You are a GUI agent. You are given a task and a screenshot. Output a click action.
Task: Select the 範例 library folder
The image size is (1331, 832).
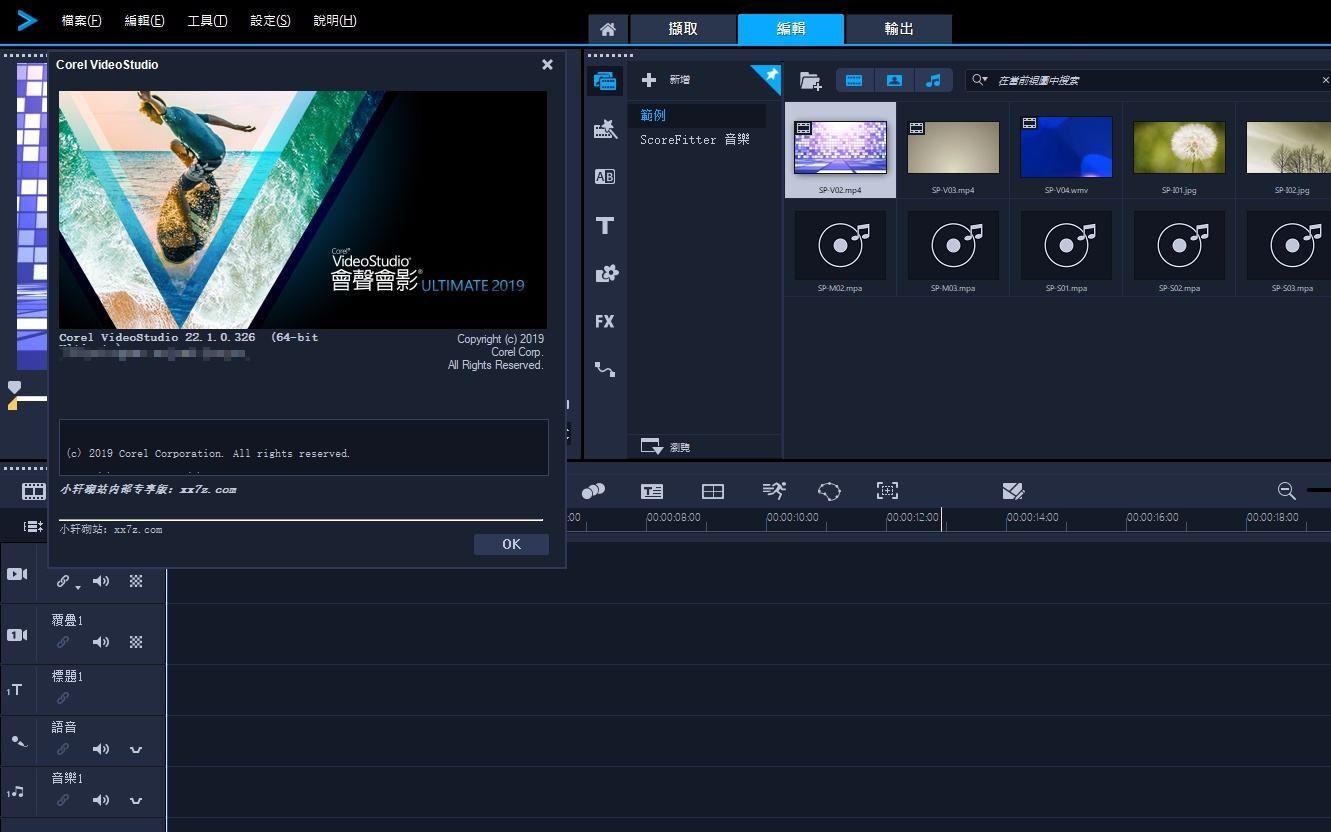(x=697, y=115)
